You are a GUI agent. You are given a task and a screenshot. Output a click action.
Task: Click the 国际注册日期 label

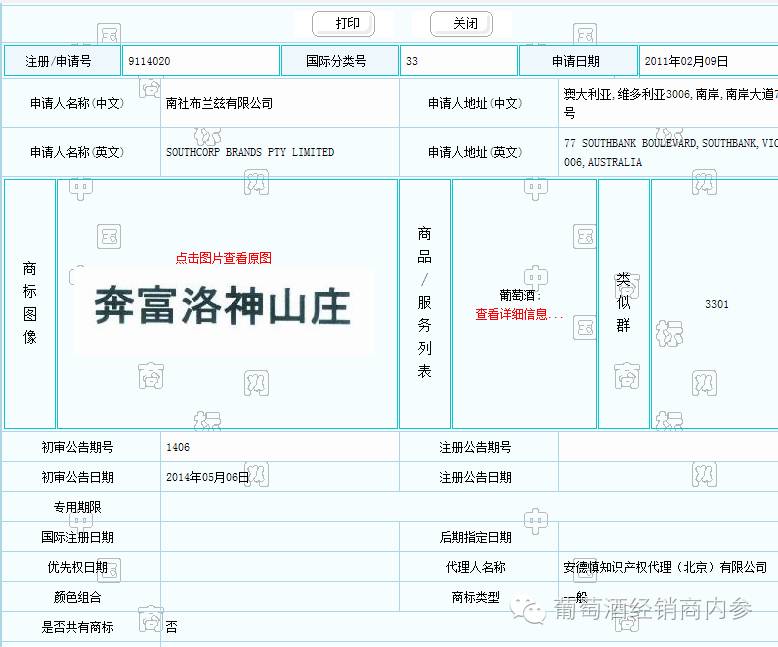tap(77, 537)
